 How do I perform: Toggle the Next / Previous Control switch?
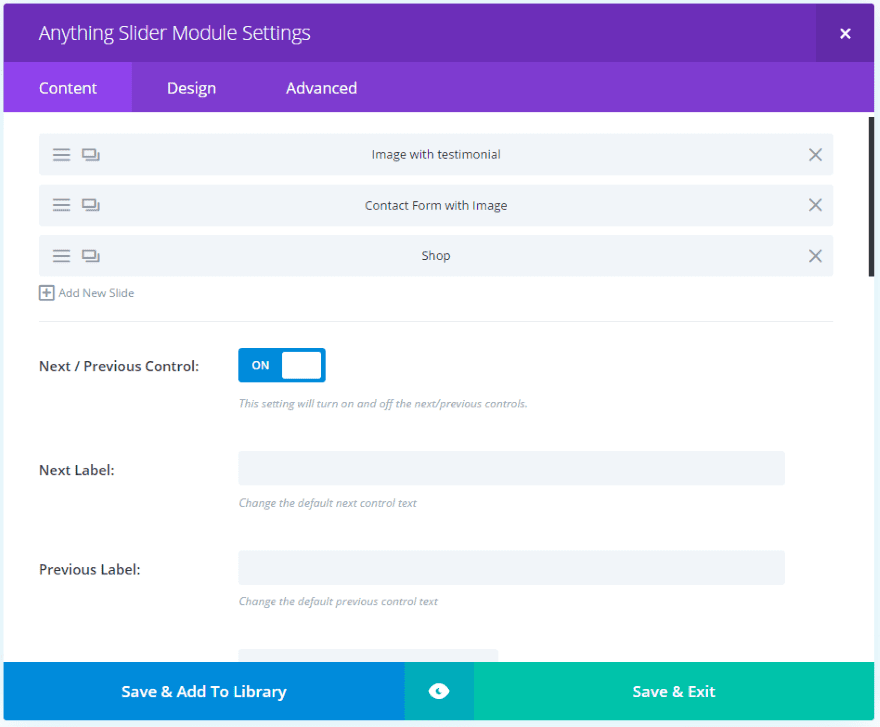click(282, 365)
